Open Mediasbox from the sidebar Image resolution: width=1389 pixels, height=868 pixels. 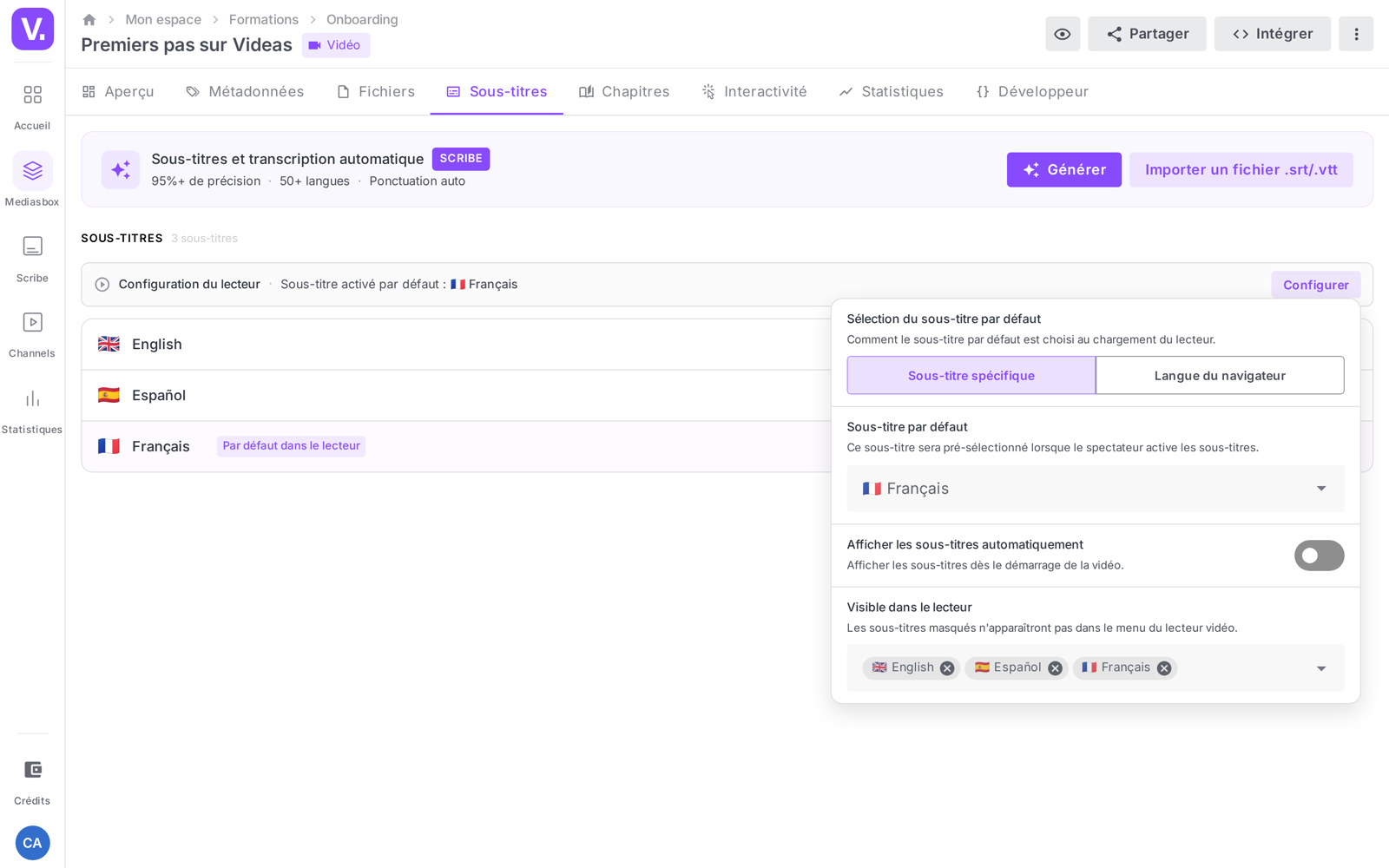point(32,181)
